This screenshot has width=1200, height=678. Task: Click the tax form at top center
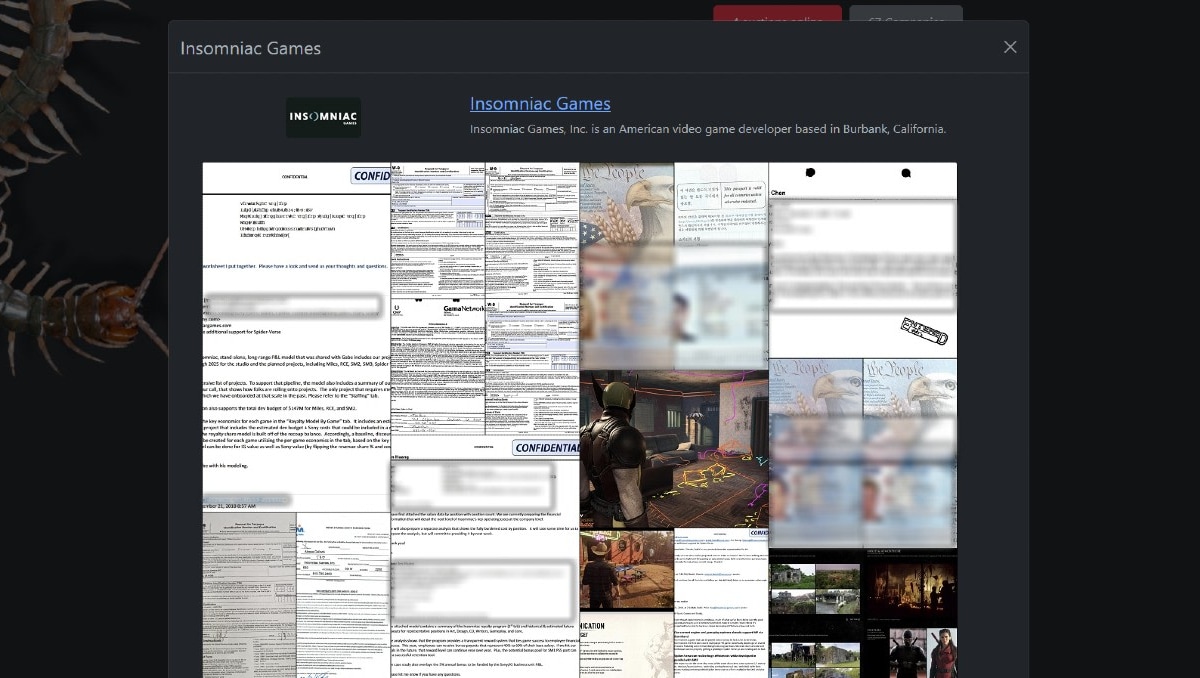tap(437, 228)
